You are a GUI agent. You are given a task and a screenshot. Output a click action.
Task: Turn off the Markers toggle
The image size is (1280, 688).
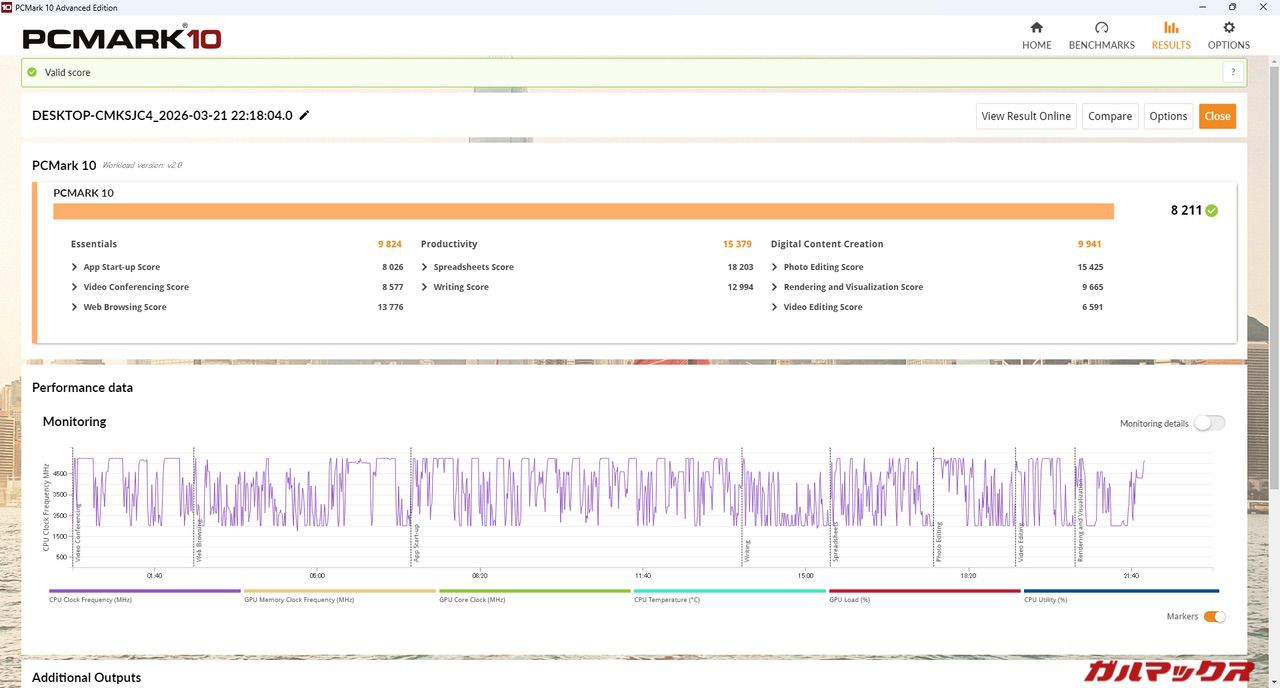click(1213, 616)
